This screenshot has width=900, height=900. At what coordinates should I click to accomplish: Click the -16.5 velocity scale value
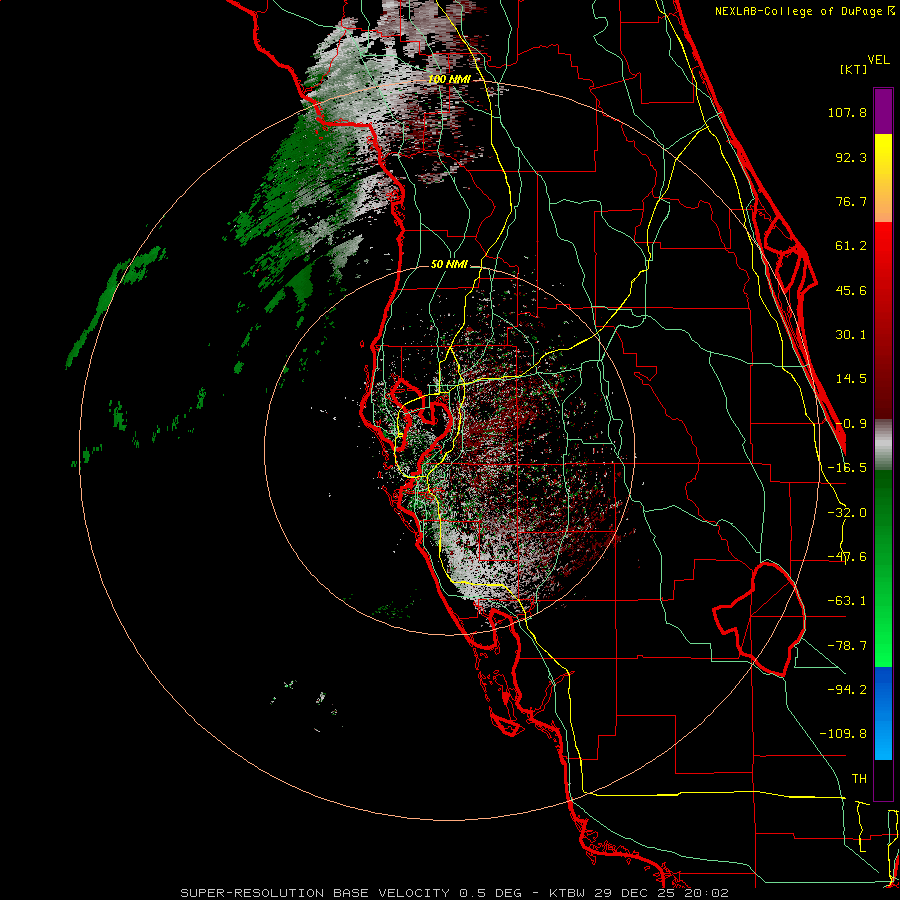847,468
